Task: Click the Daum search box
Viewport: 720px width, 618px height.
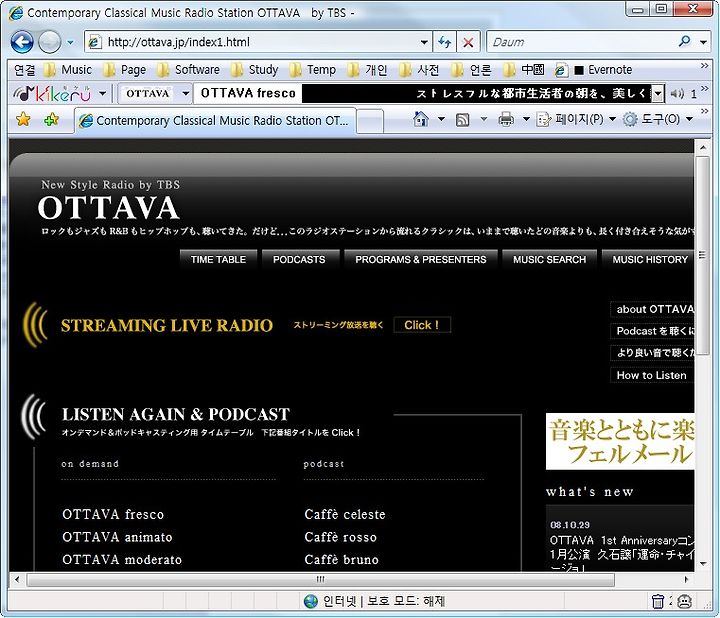Action: [x=582, y=42]
